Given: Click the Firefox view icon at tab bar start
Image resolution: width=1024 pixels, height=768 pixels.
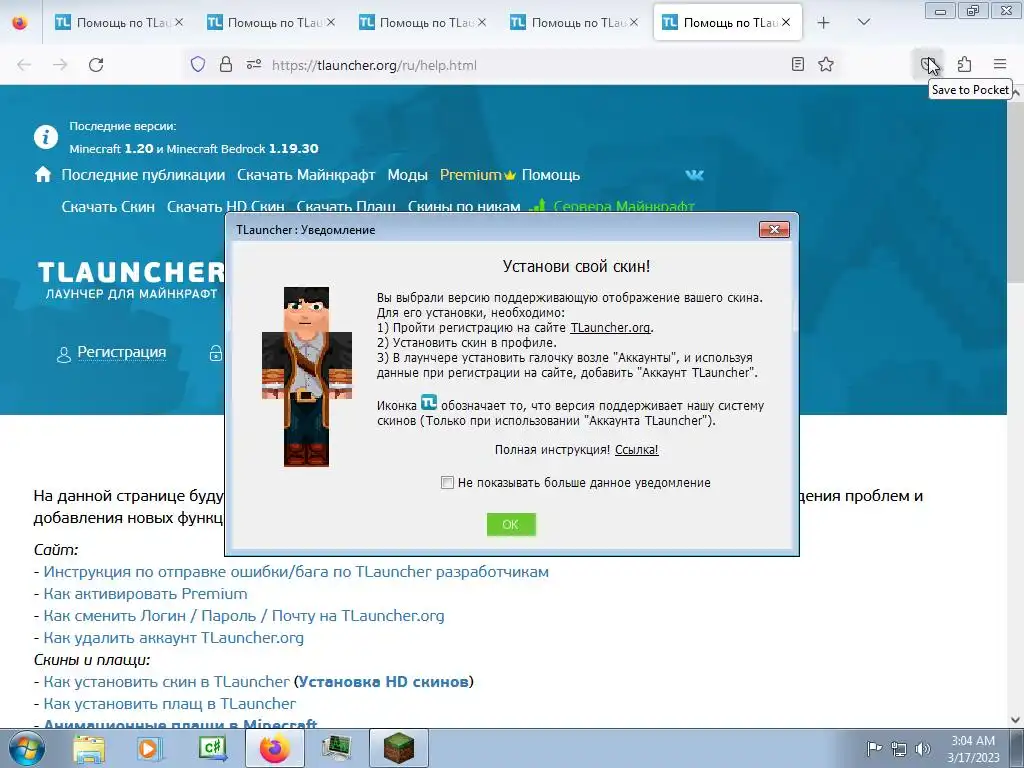Looking at the screenshot, I should pos(20,22).
